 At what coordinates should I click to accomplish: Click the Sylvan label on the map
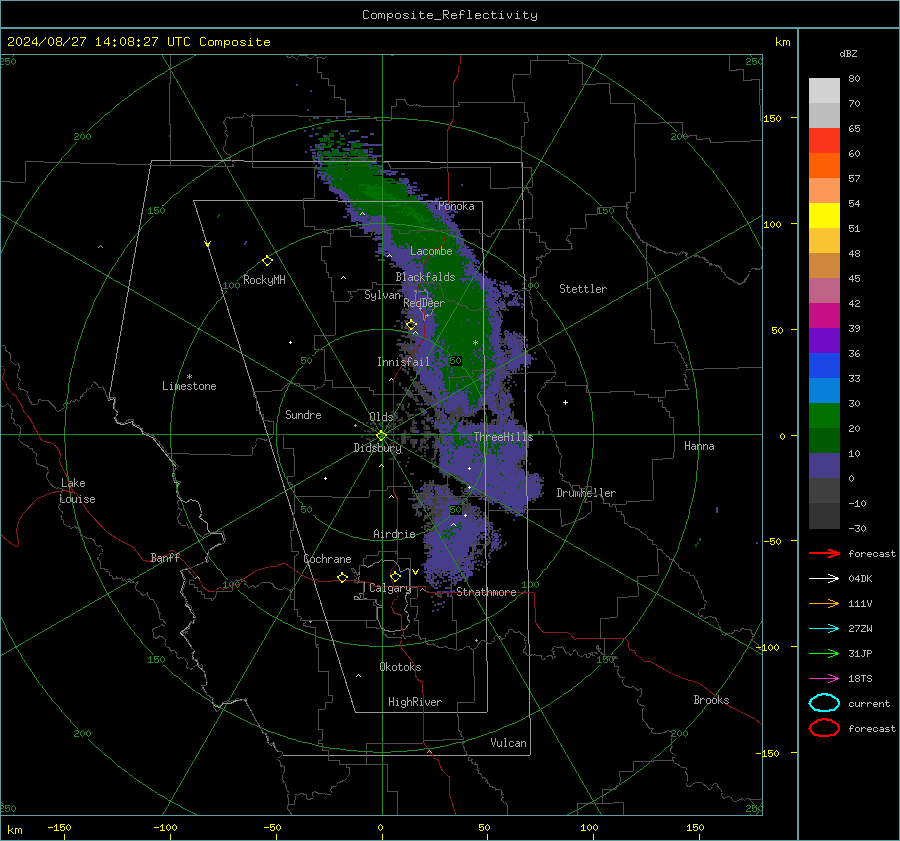coord(382,295)
